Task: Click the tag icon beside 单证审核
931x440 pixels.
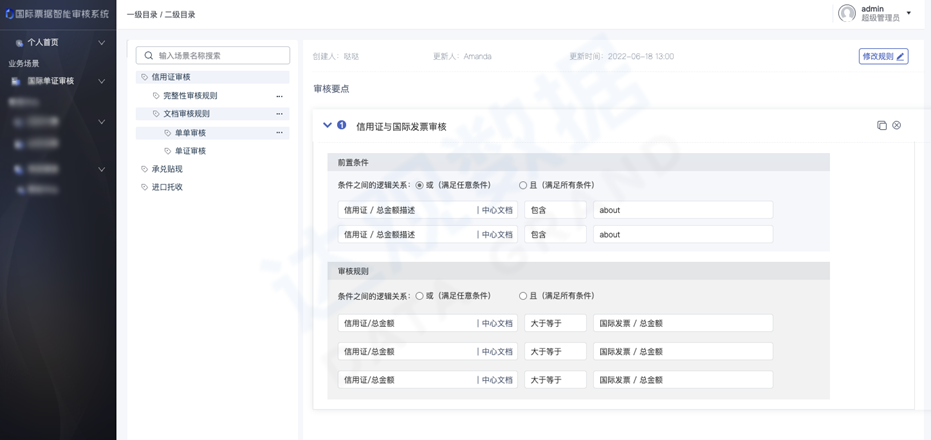Action: coord(167,151)
